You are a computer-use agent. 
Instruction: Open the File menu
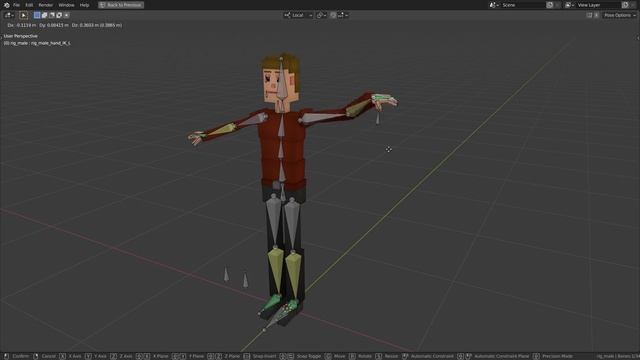[x=16, y=5]
